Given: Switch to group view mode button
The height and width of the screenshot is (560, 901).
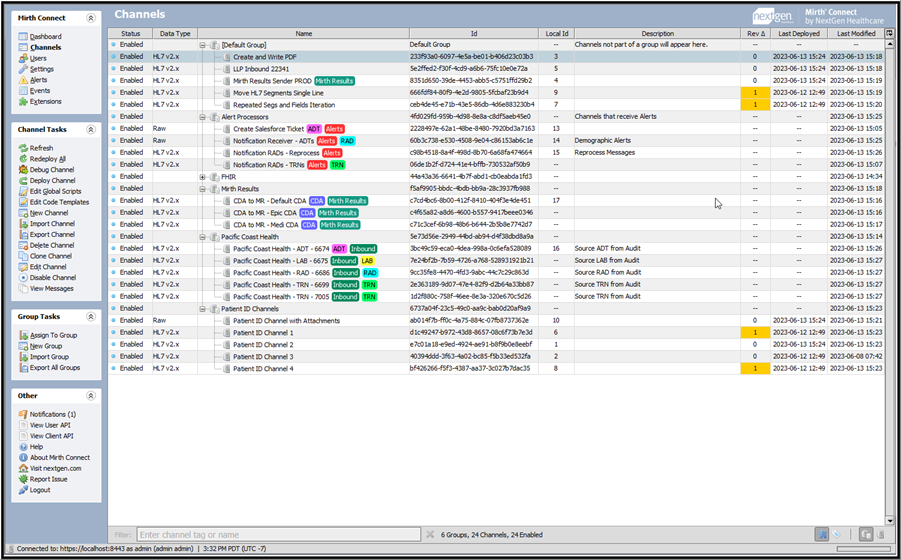Looking at the screenshot, I should click(x=866, y=535).
